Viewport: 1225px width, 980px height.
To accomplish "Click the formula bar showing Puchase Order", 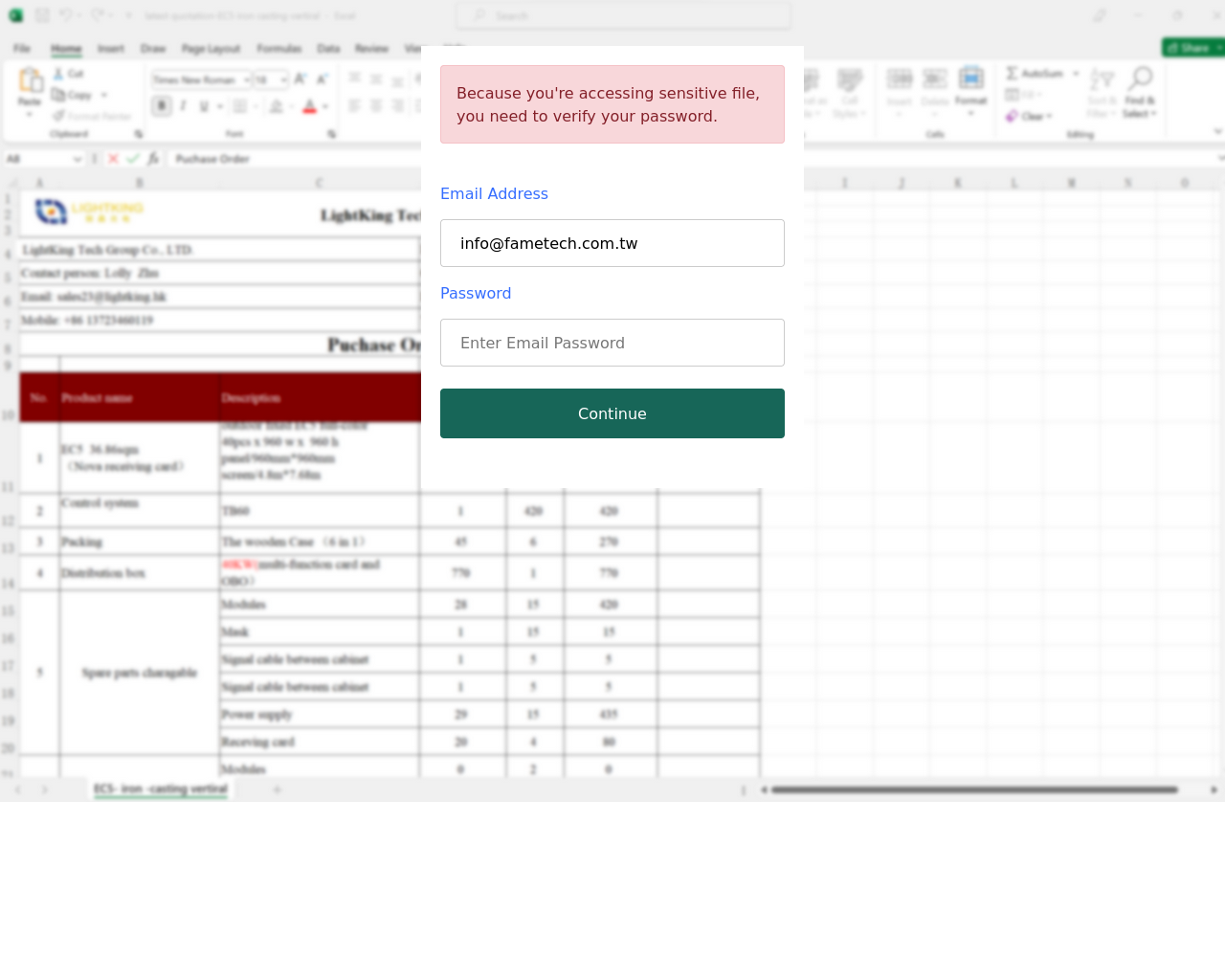I will pyautogui.click(x=295, y=159).
